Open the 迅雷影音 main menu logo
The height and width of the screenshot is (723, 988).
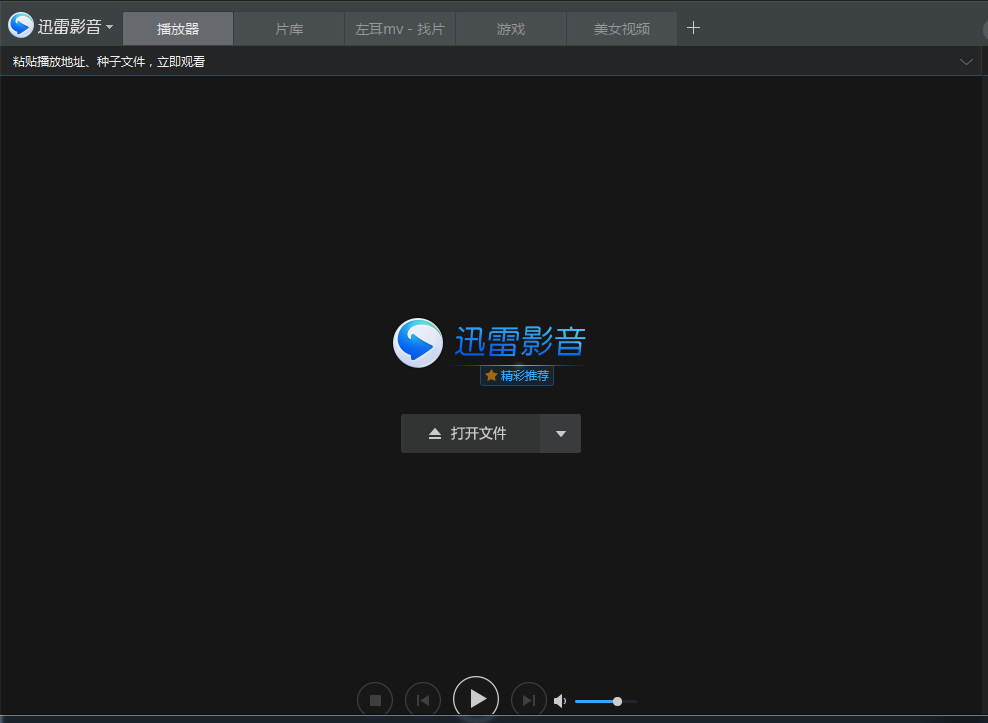tap(21, 25)
